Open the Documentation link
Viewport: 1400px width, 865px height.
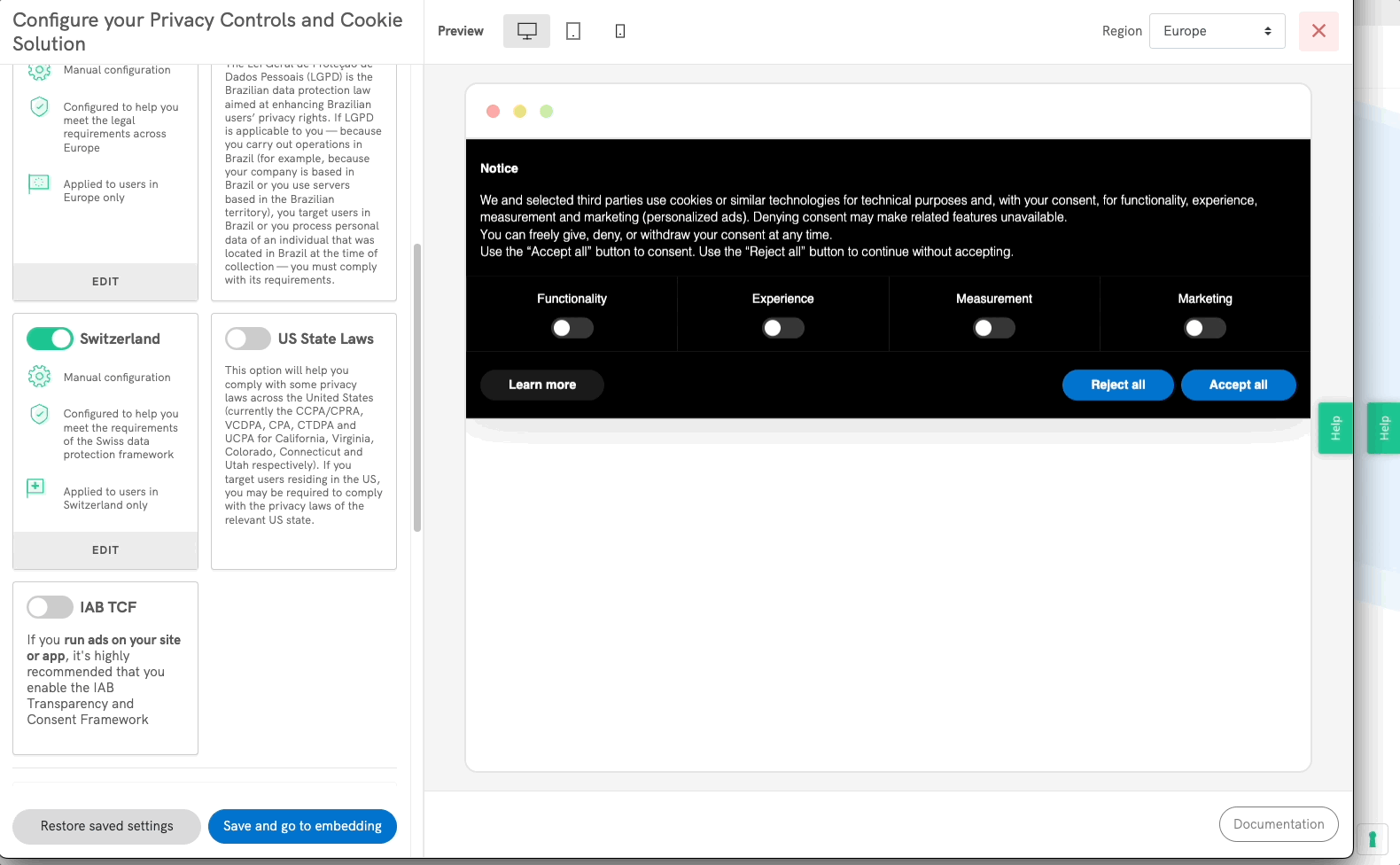pyautogui.click(x=1278, y=824)
